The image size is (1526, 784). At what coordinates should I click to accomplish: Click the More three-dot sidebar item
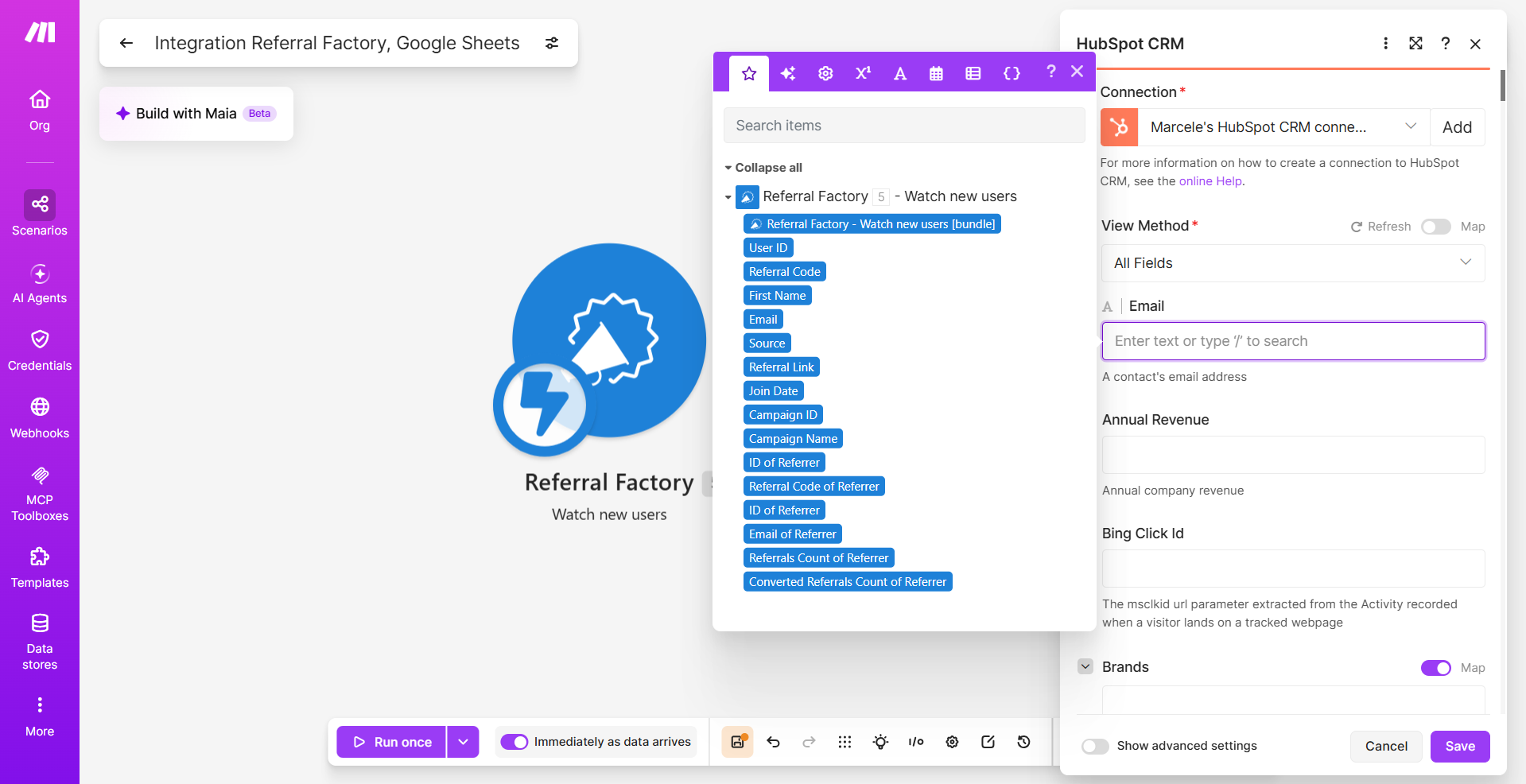40,716
